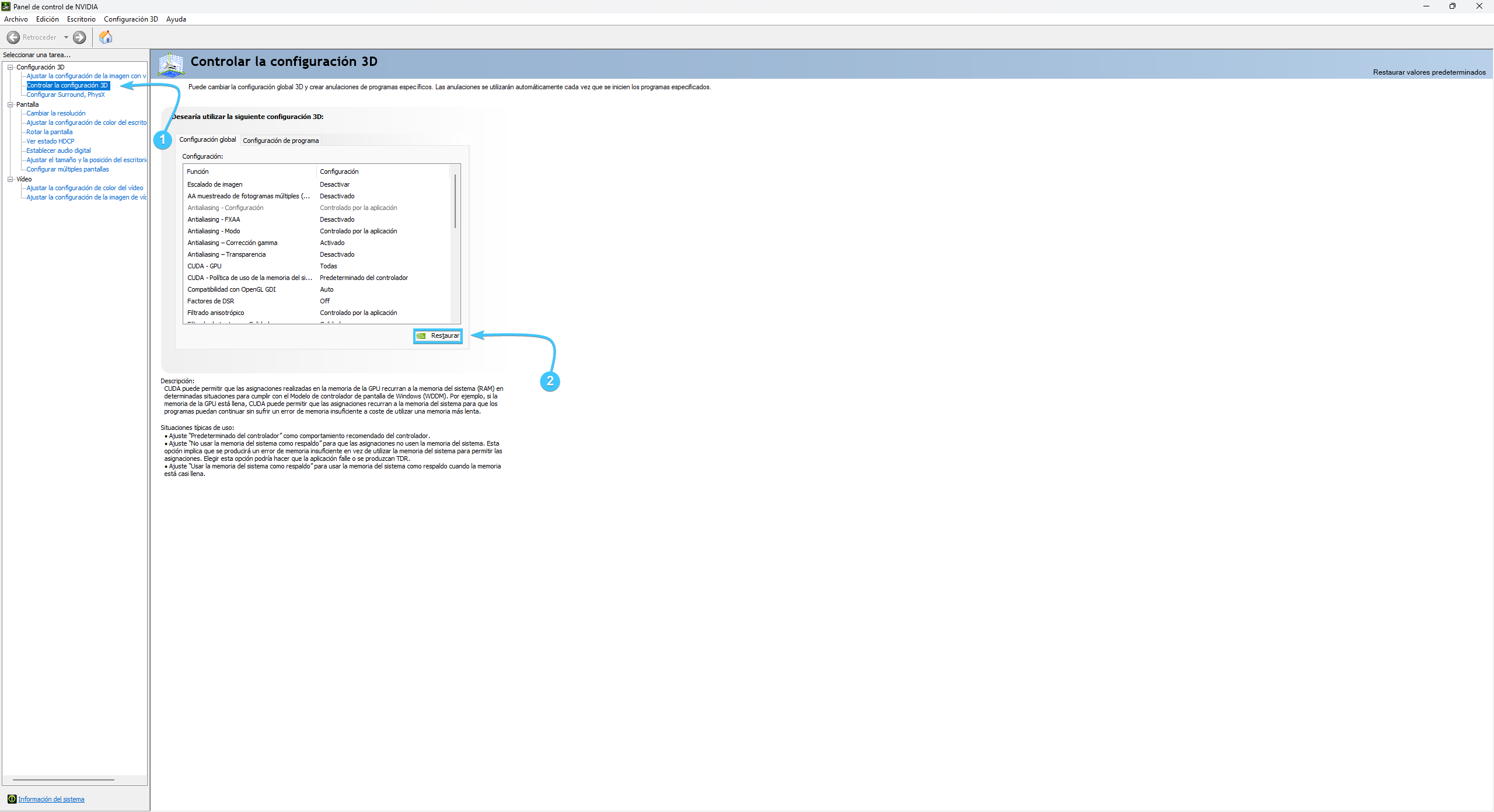Image resolution: width=1494 pixels, height=812 pixels.
Task: Collapse the Pantalla tree node
Action: pos(10,104)
